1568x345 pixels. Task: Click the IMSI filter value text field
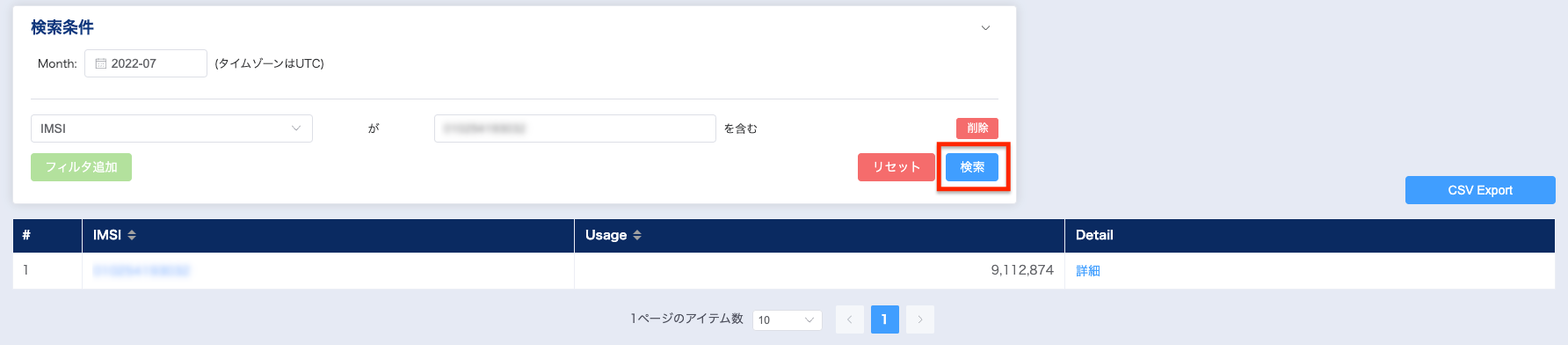tap(575, 128)
